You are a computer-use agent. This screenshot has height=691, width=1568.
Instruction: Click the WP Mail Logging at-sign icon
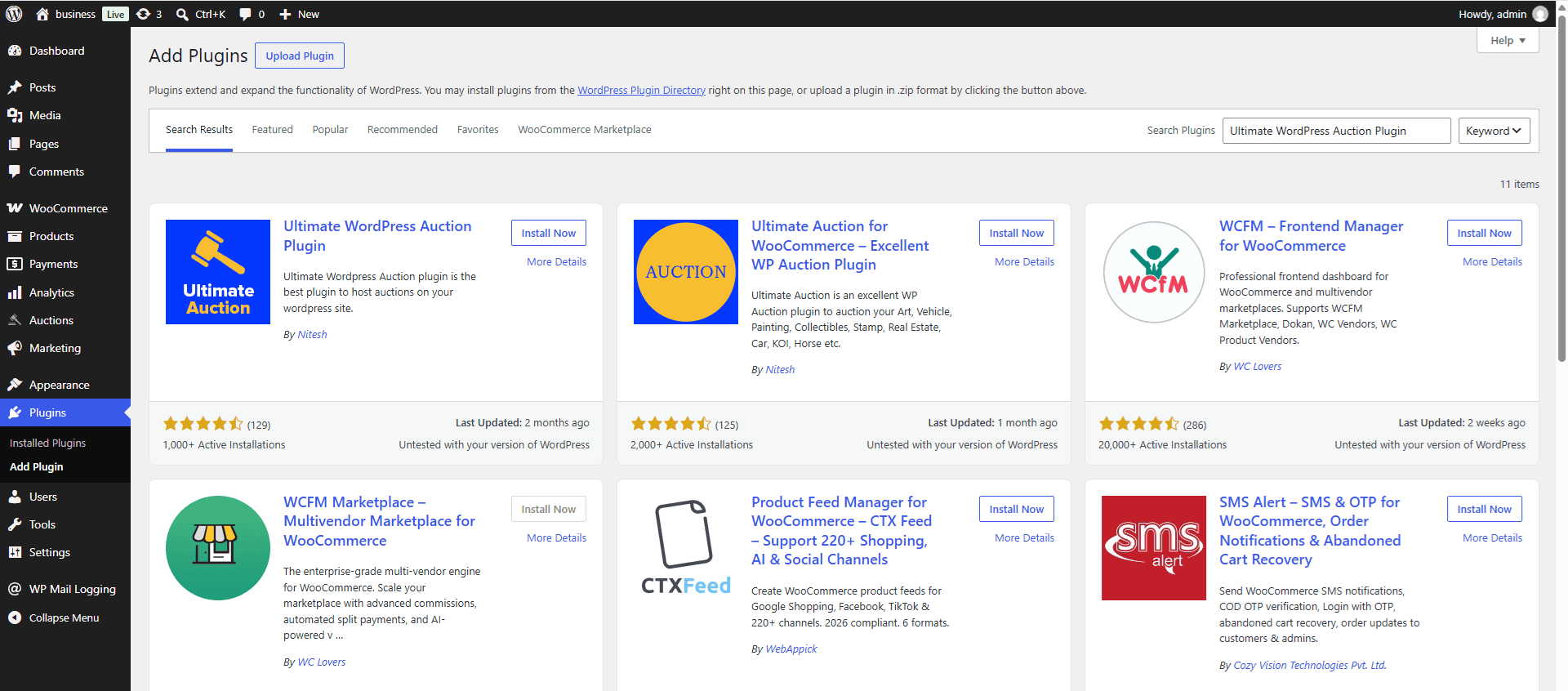coord(15,589)
